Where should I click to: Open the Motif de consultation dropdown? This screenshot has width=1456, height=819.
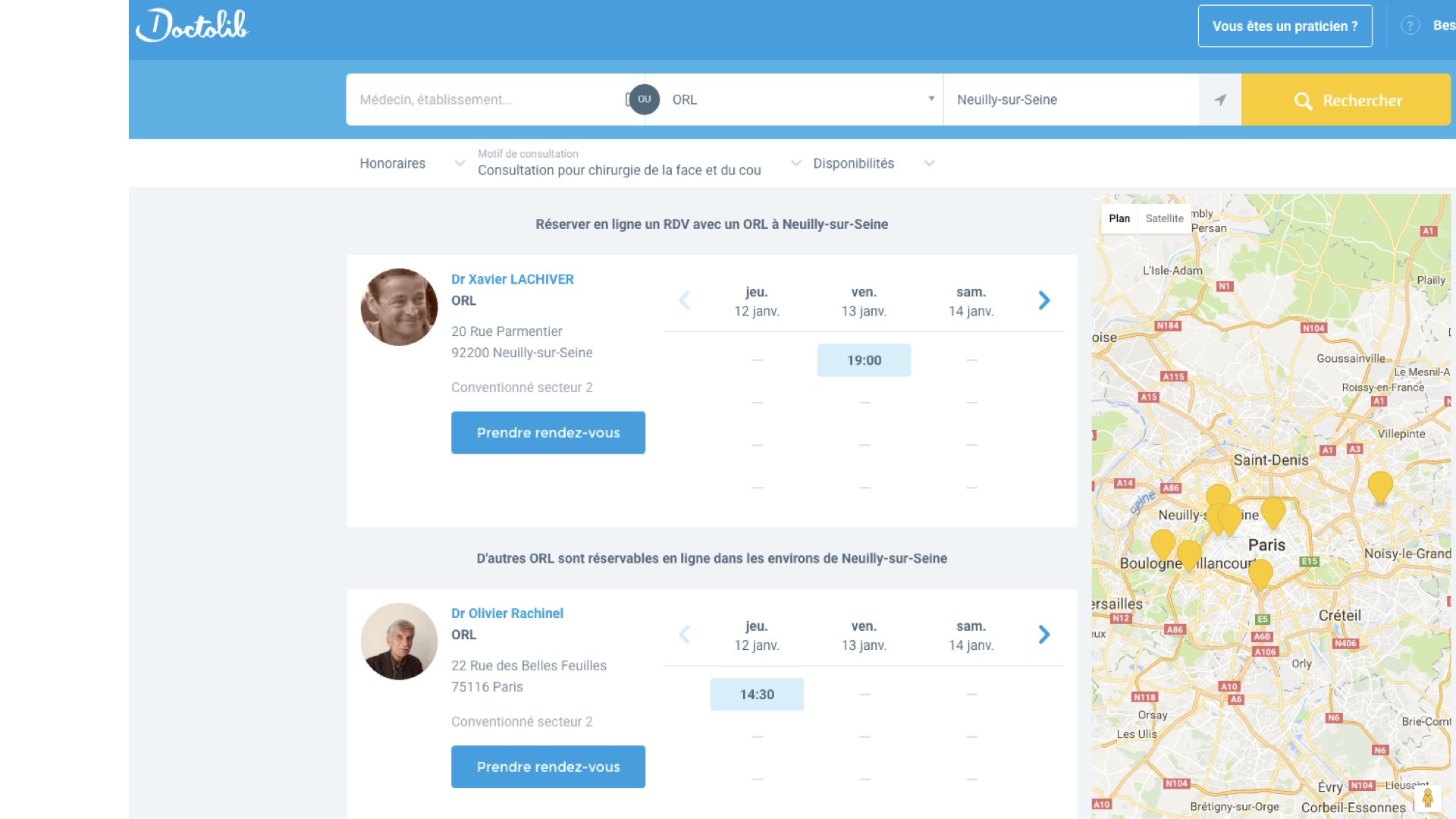[639, 163]
